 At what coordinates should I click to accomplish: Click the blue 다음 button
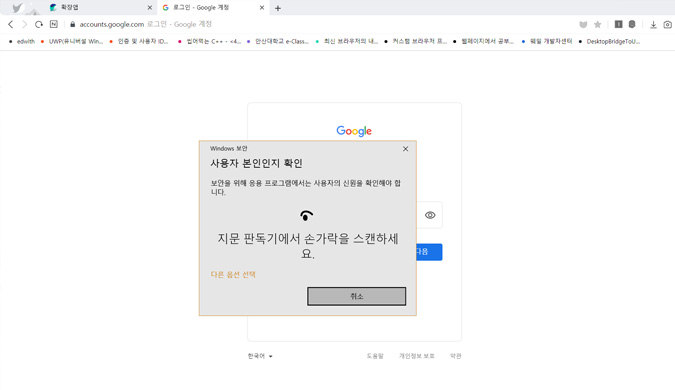pyautogui.click(x=429, y=252)
